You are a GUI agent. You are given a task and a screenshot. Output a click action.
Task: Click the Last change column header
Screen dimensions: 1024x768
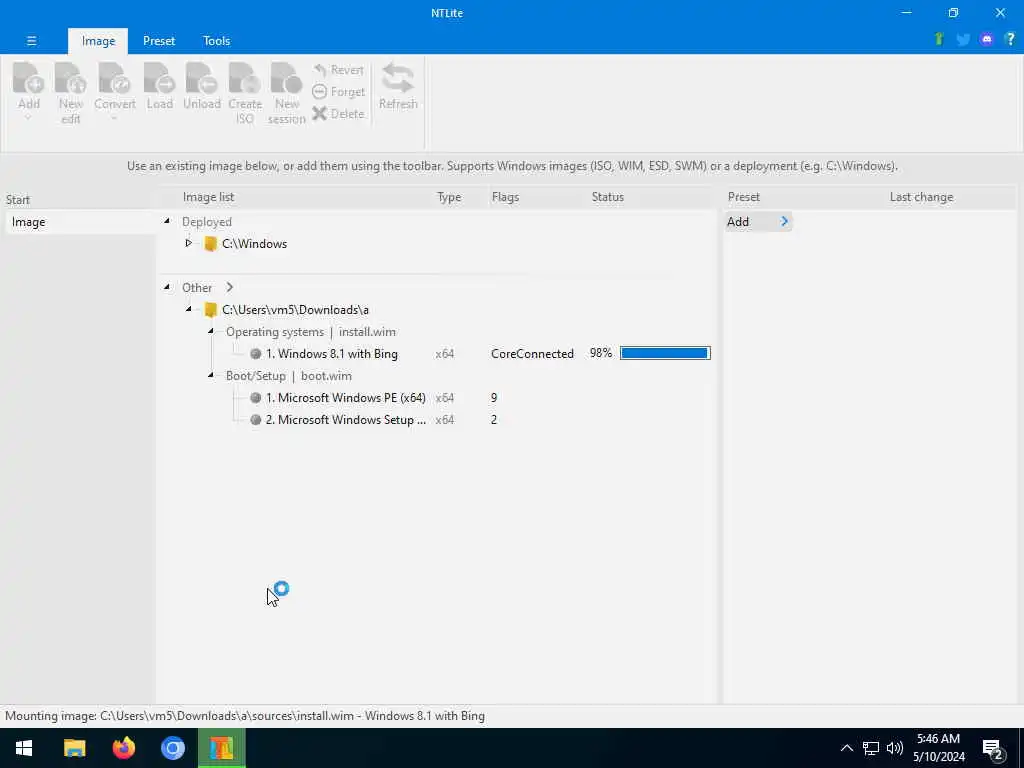tap(921, 197)
